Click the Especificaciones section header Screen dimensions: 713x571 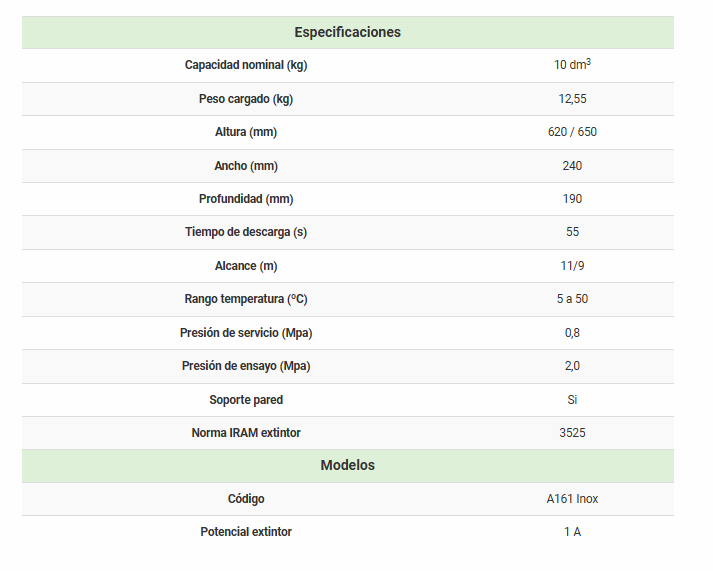tap(347, 32)
